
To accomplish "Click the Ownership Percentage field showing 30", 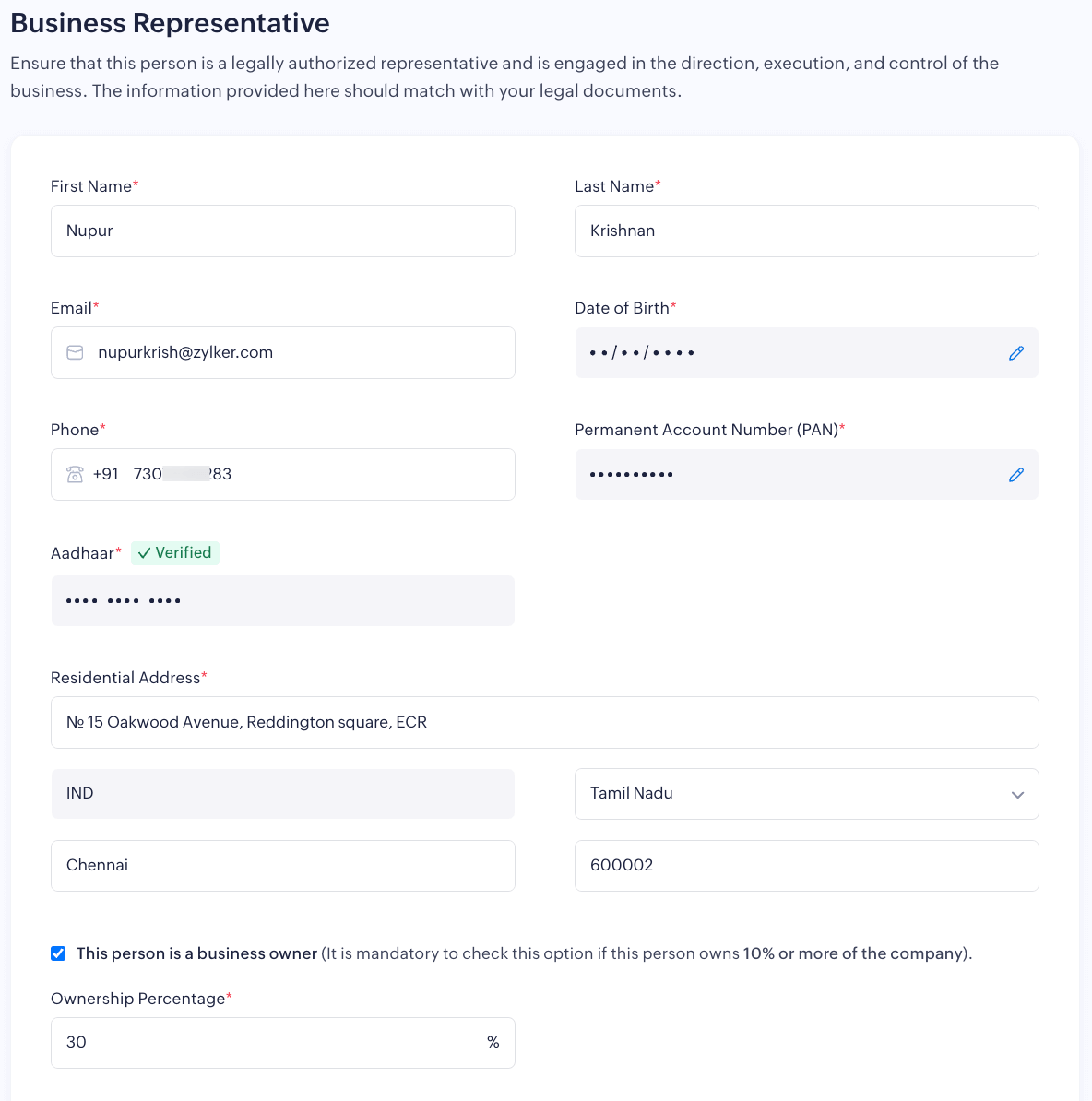I will click(x=267, y=1043).
